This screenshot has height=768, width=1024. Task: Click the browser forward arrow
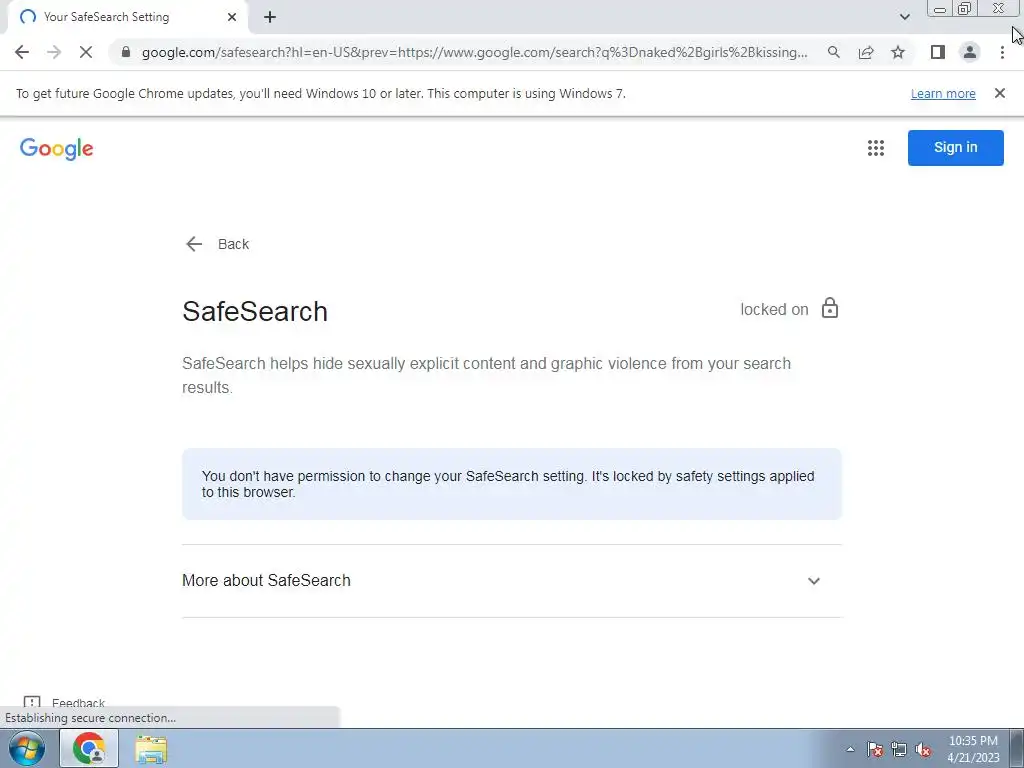pos(54,52)
